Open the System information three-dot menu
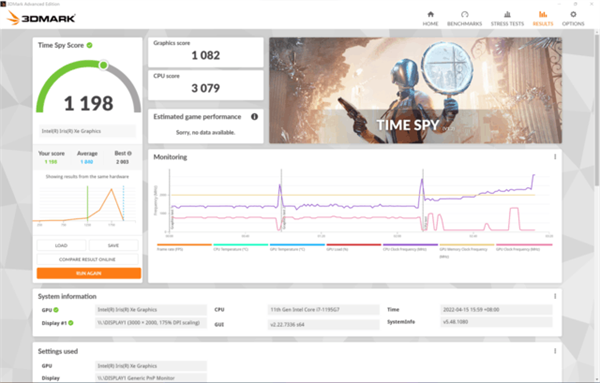Image resolution: width=600 pixels, height=383 pixels. click(x=555, y=297)
